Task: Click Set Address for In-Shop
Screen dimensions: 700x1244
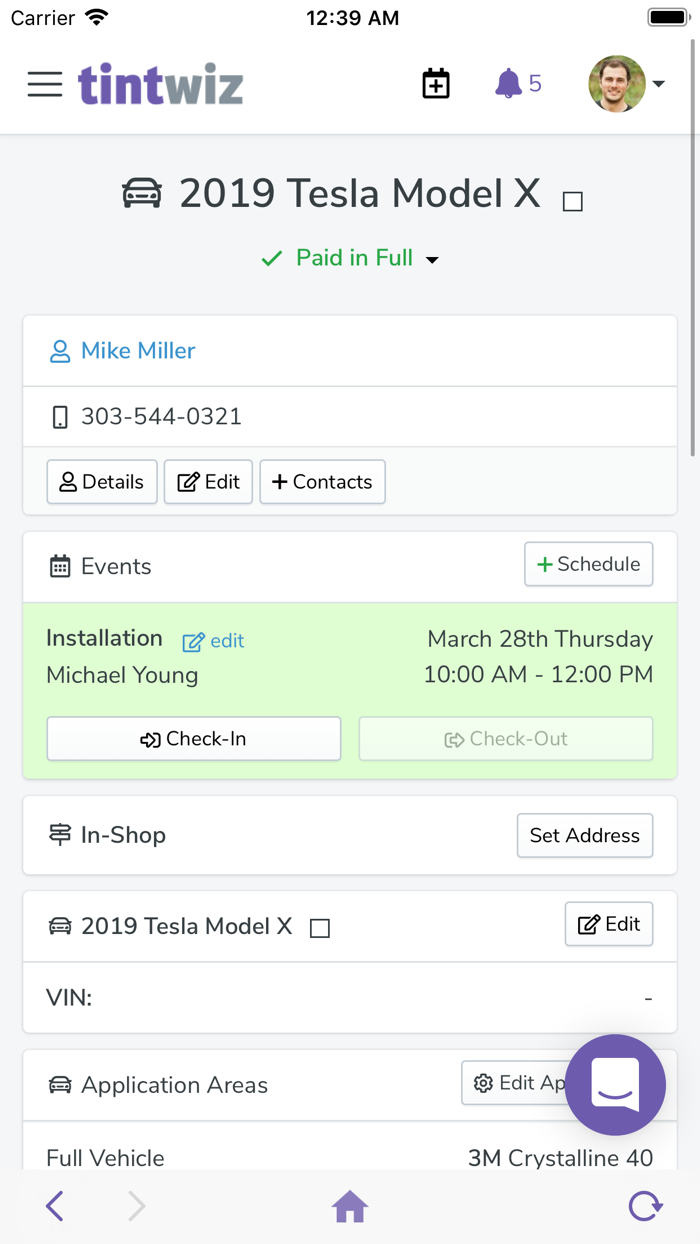Action: pos(584,835)
